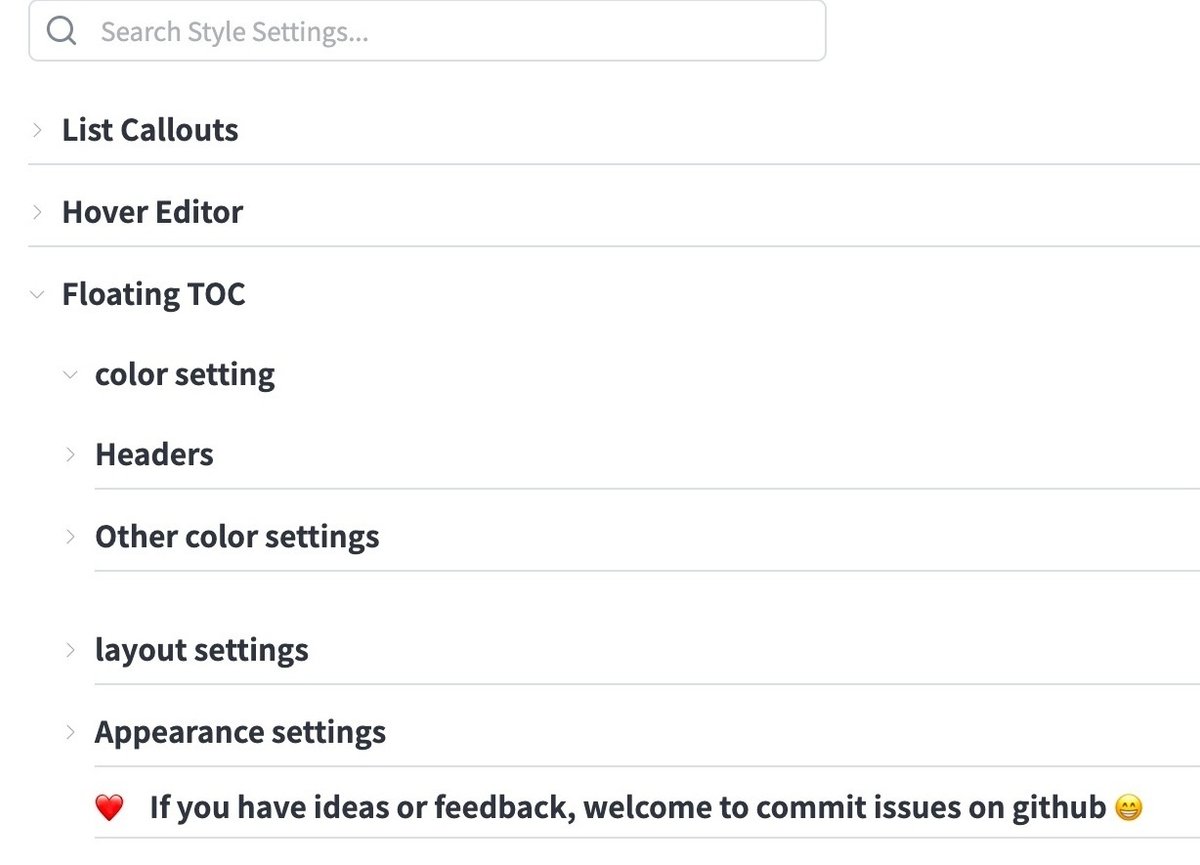Open the Appearance settings label
Viewport: 1200px width, 865px height.
tap(240, 732)
